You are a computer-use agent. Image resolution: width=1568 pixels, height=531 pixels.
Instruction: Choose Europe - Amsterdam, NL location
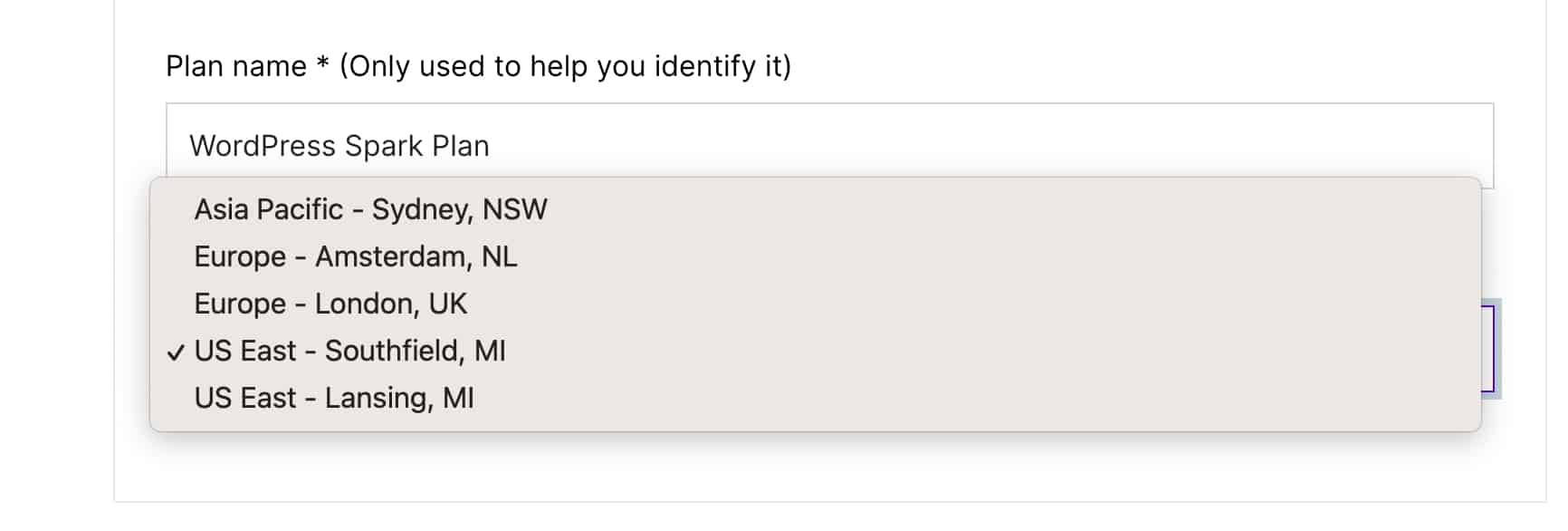click(355, 256)
